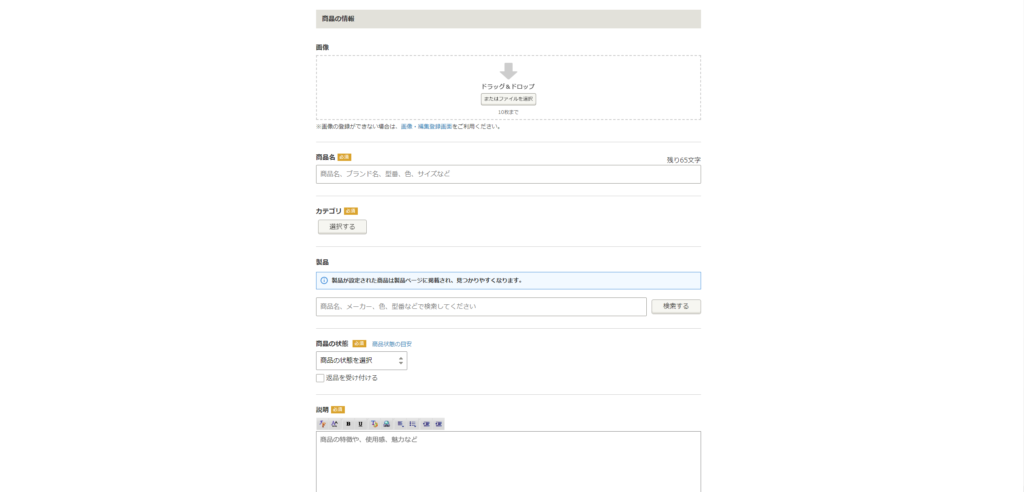Click the last indent icon in editor toolbar
Image resolution: width=1024 pixels, height=492 pixels.
(x=438, y=424)
